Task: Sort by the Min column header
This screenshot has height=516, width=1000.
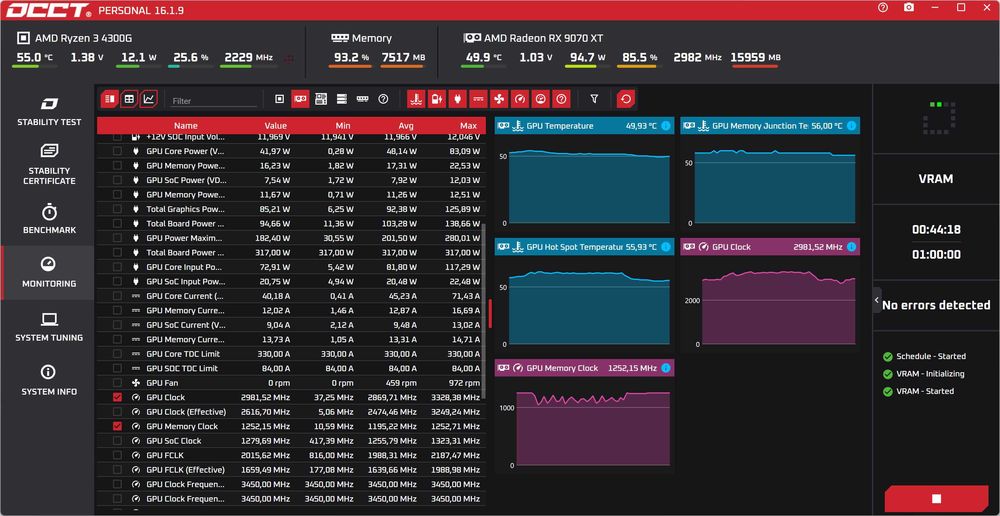Action: point(343,126)
